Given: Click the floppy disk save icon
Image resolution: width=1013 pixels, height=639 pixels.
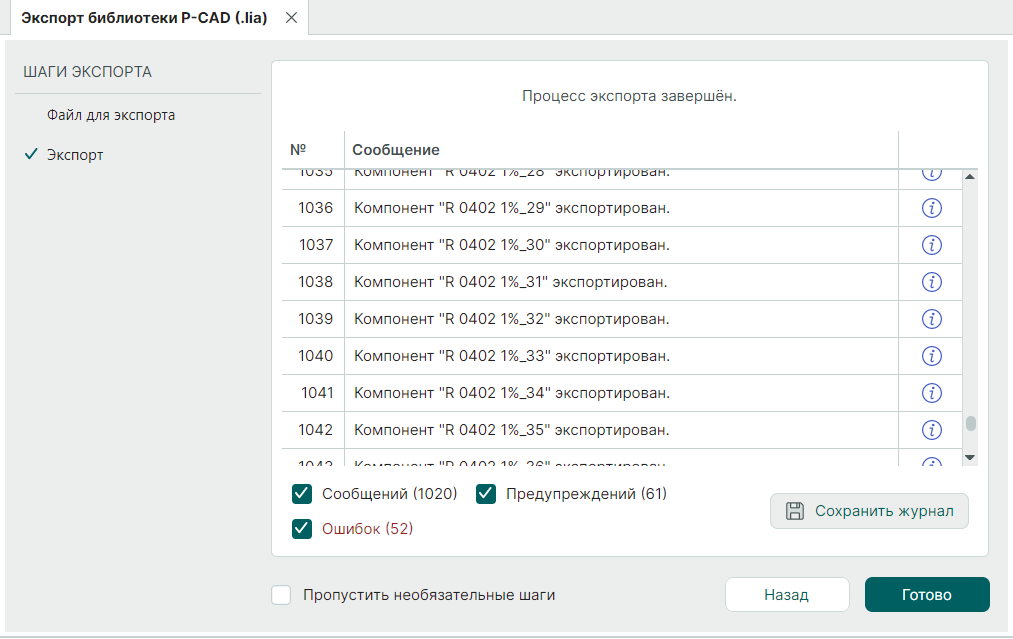Looking at the screenshot, I should (x=795, y=511).
